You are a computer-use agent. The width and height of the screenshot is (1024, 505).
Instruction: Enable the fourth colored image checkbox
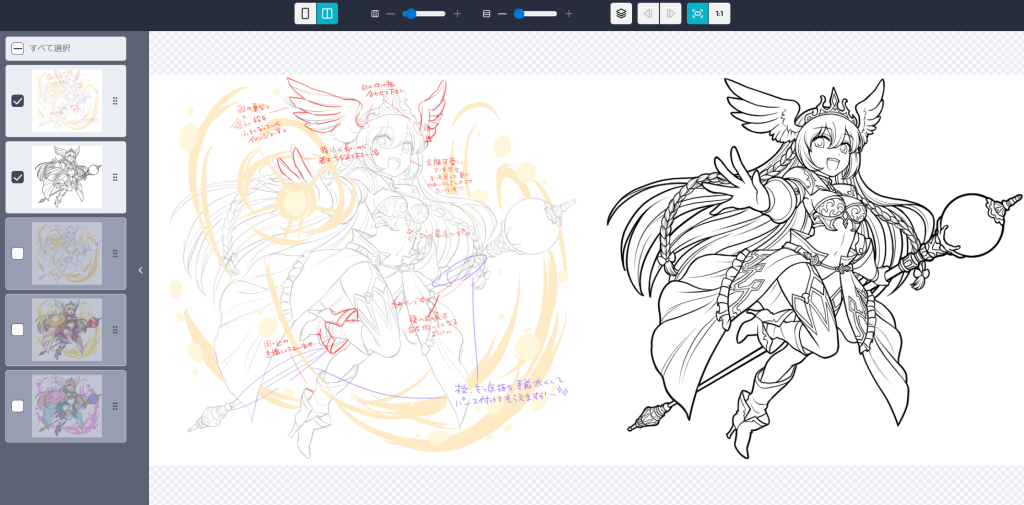(x=18, y=329)
